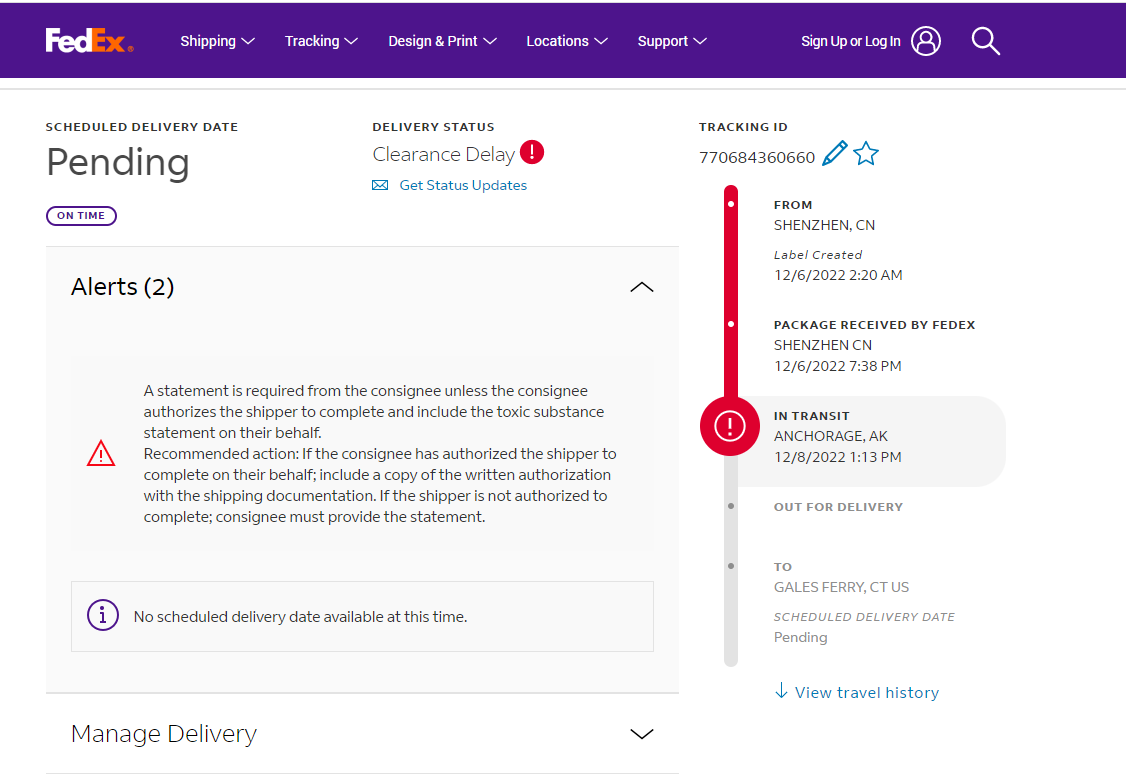
Task: Click the destination timeline dot beside TO
Action: coord(731,566)
